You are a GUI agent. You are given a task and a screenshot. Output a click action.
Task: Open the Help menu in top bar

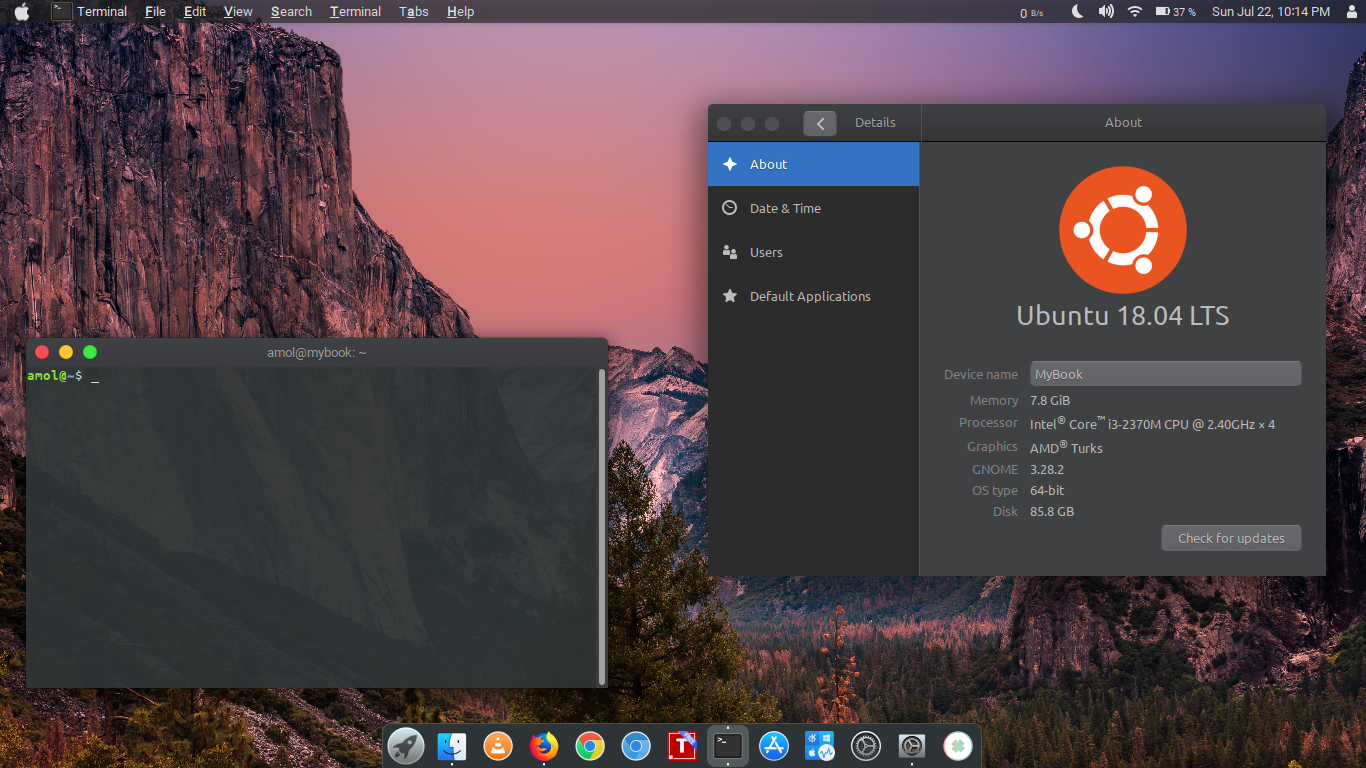[460, 12]
